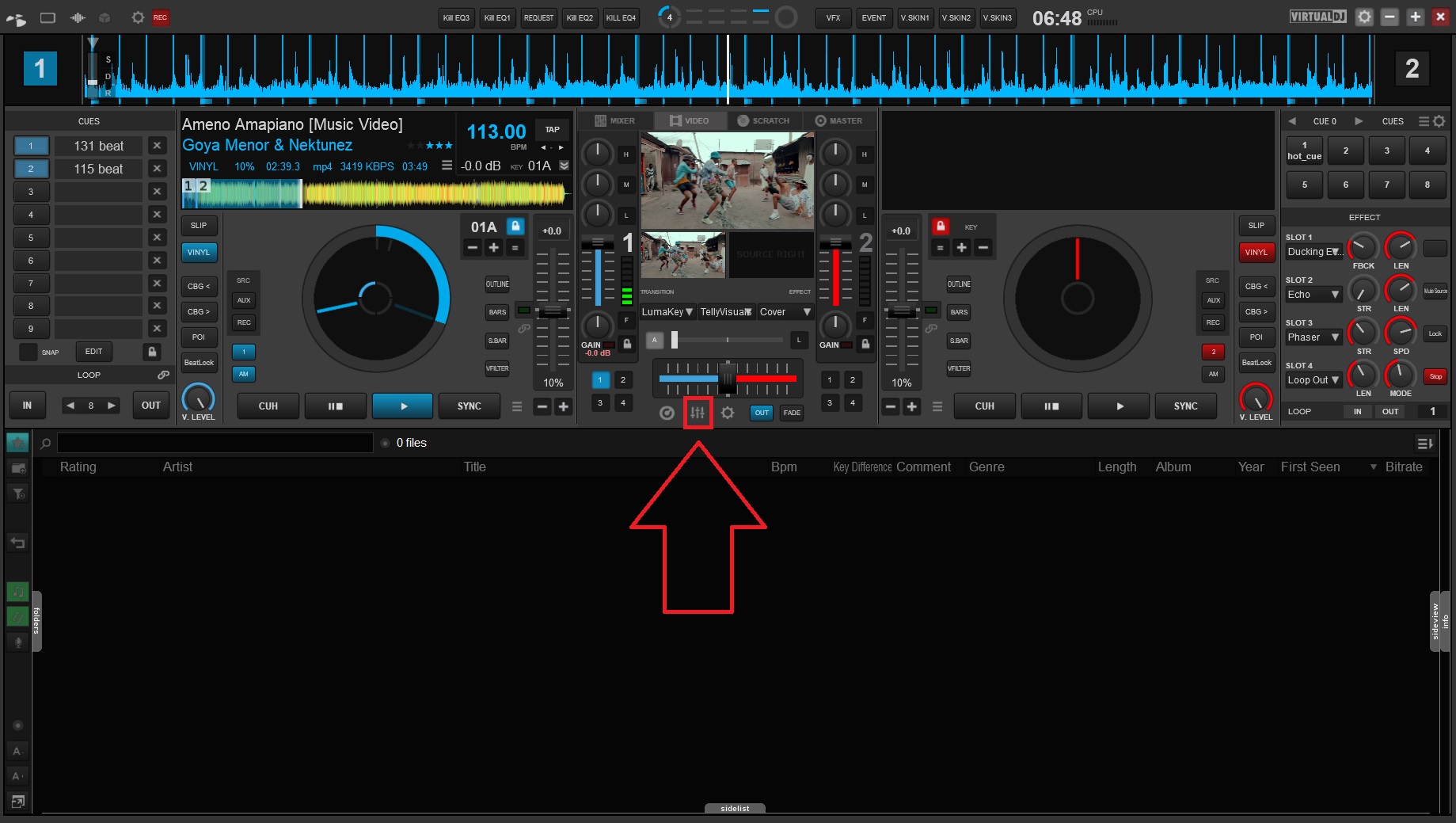Image resolution: width=1456 pixels, height=823 pixels.
Task: Start recording with the red REC button
Action: pos(161,17)
